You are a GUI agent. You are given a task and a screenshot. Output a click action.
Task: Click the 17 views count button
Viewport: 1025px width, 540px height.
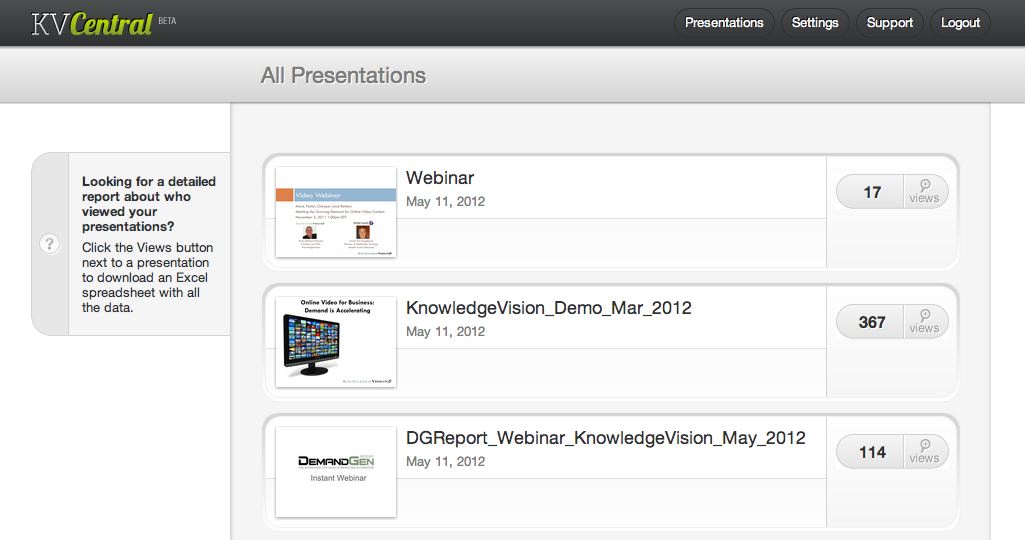coord(872,192)
